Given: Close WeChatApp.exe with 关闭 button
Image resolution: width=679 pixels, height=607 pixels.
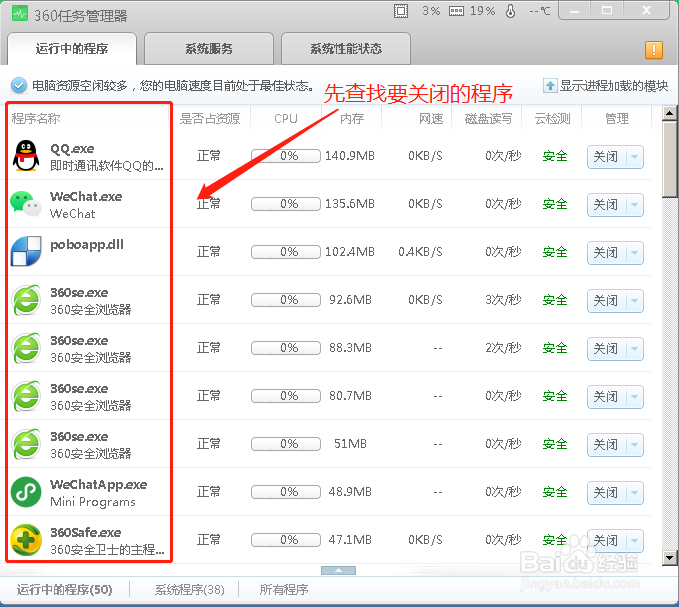Looking at the screenshot, I should (607, 493).
